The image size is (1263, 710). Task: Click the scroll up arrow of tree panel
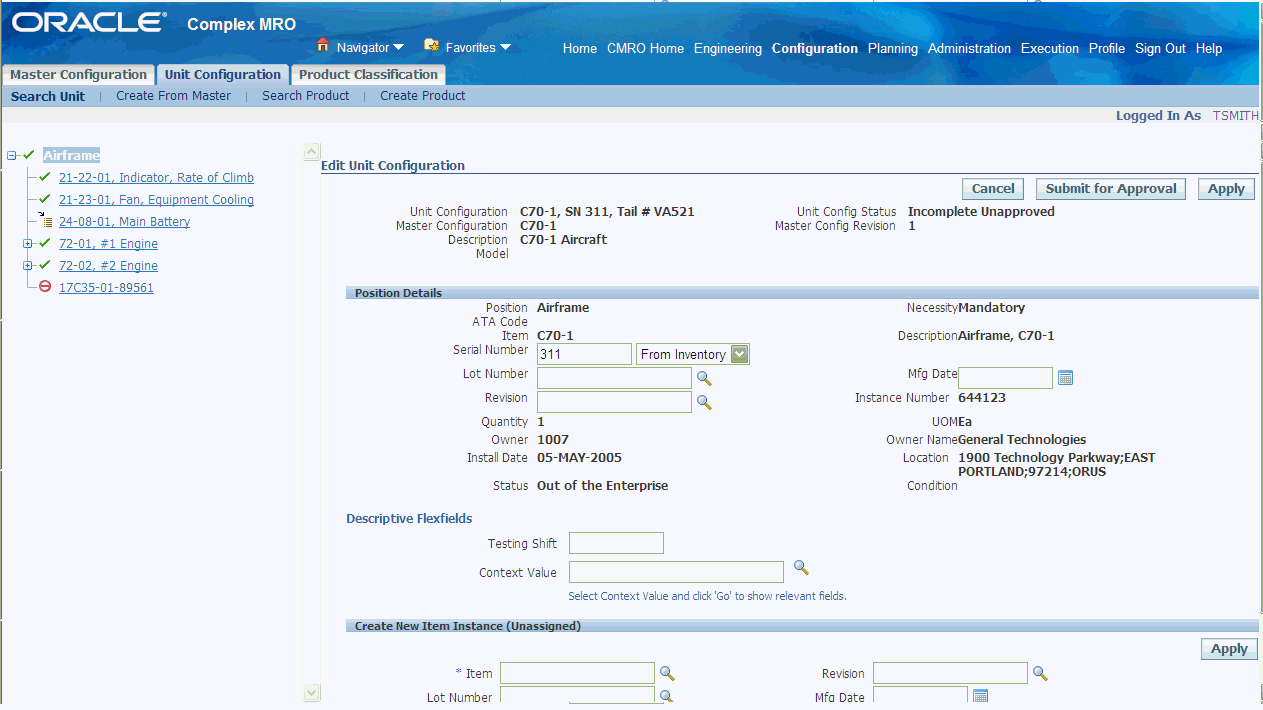click(x=311, y=152)
